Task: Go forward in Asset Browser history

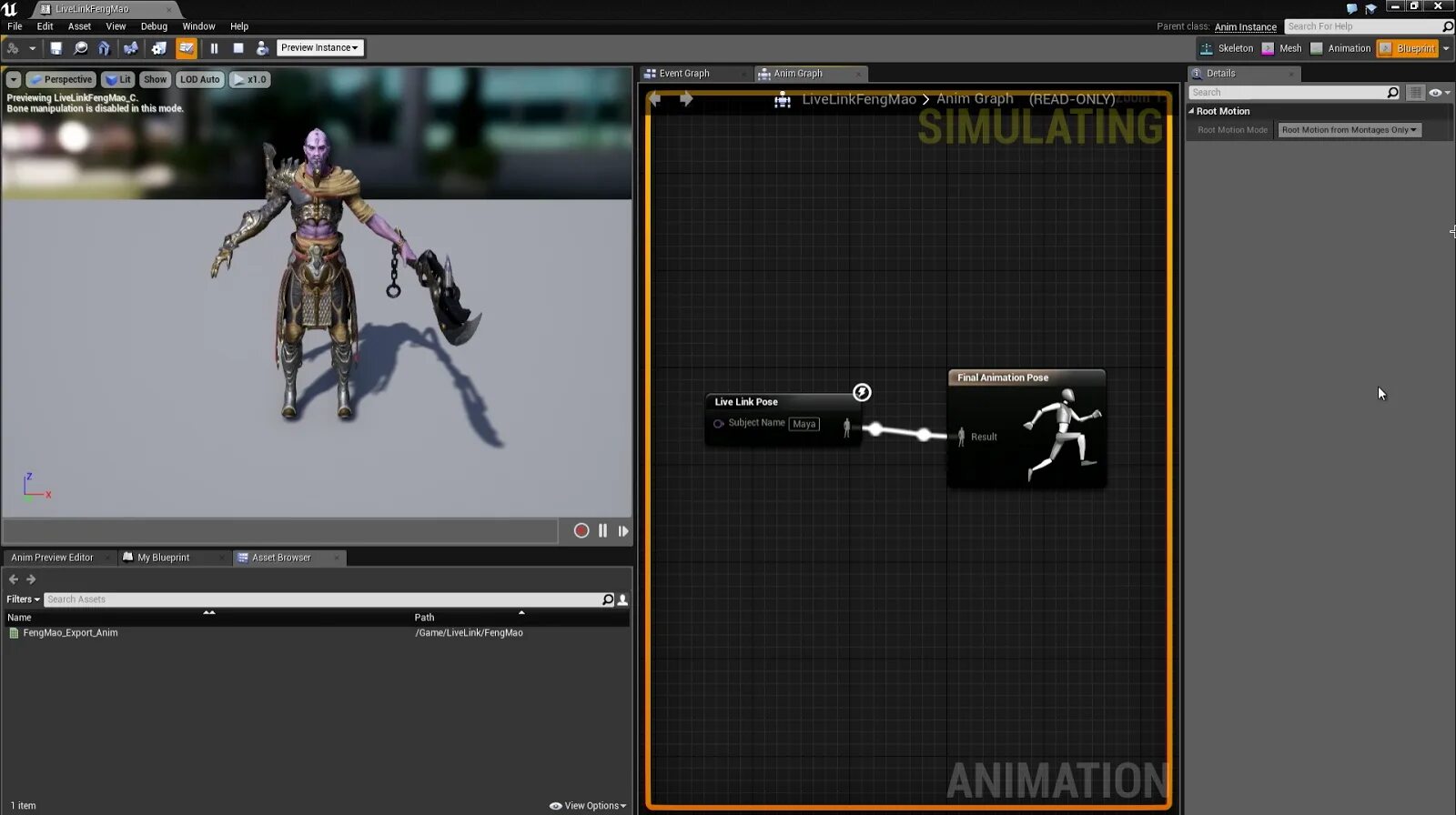Action: click(x=31, y=579)
